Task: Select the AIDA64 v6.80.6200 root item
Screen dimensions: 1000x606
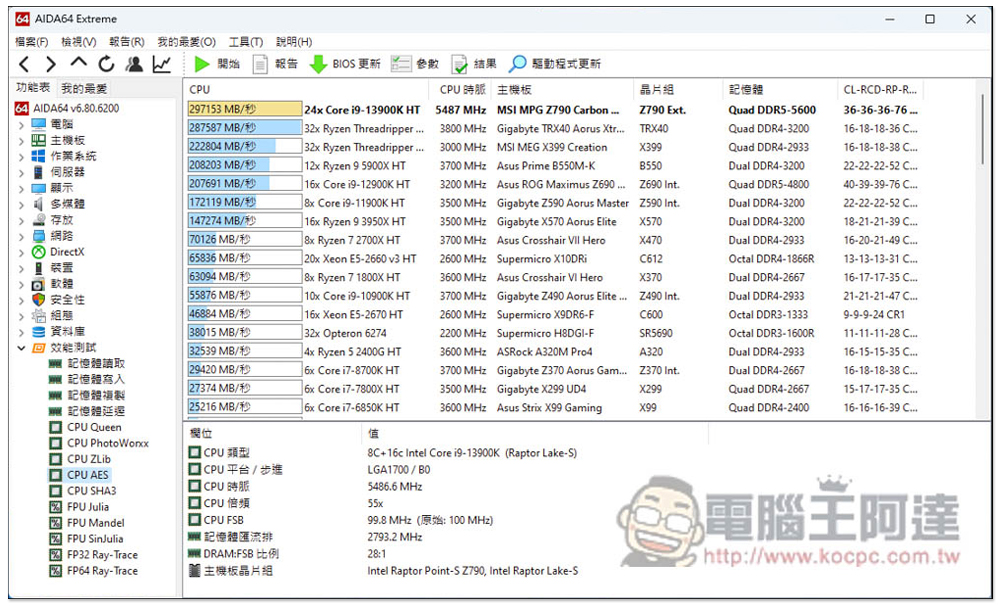Action: point(67,108)
